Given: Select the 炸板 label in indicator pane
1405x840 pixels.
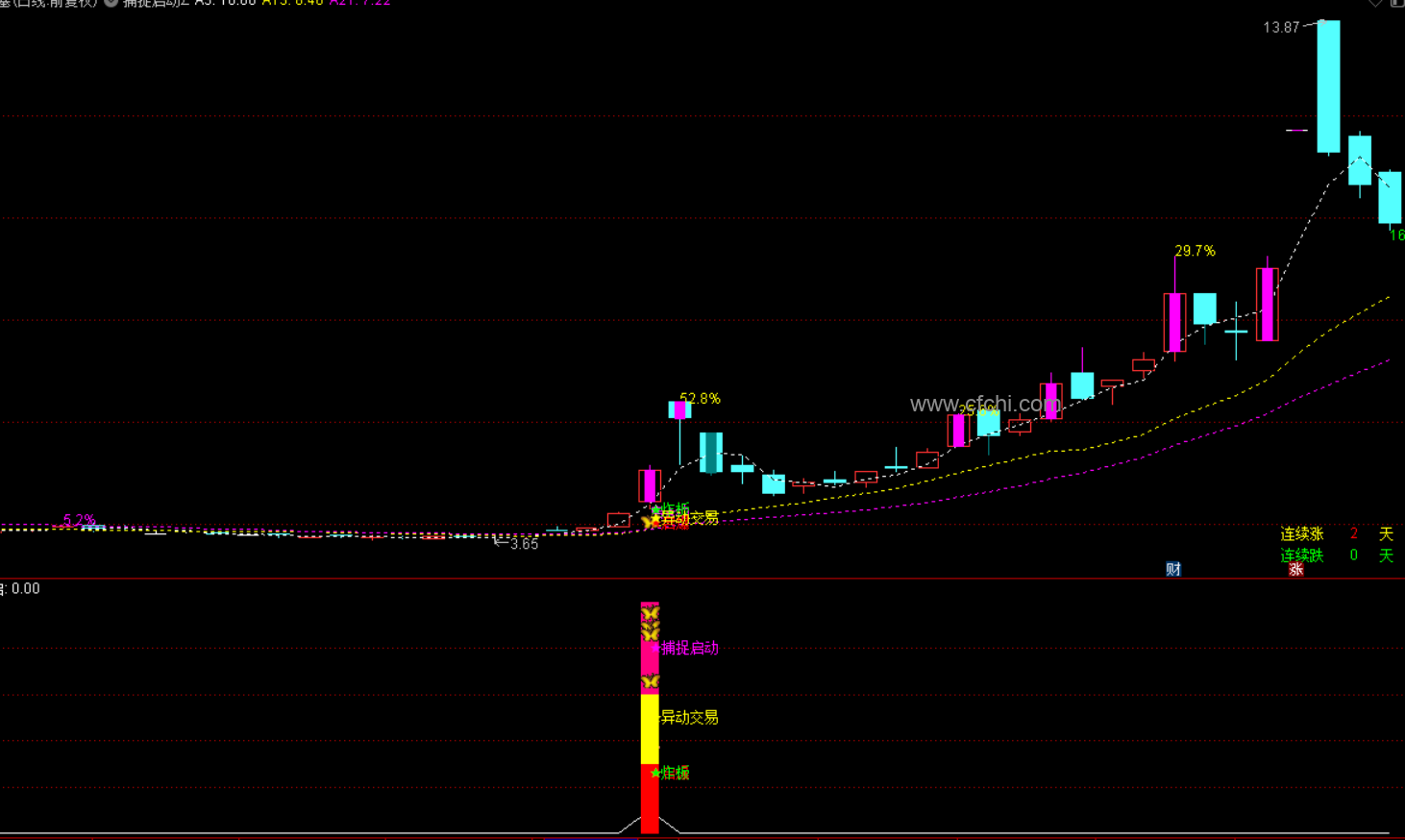Looking at the screenshot, I should coord(676,773).
